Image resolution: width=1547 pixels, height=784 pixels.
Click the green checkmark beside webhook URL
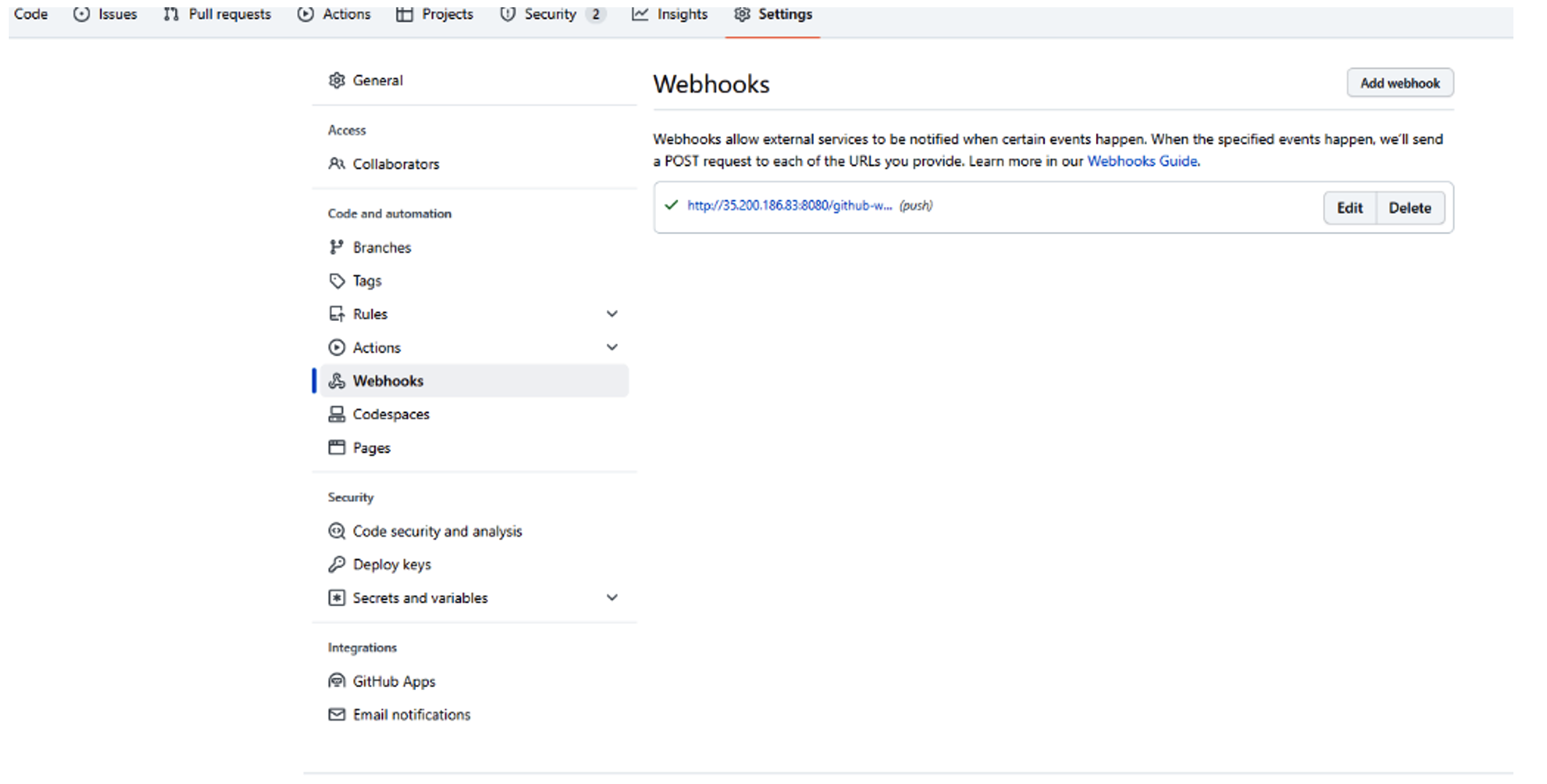[x=671, y=205]
